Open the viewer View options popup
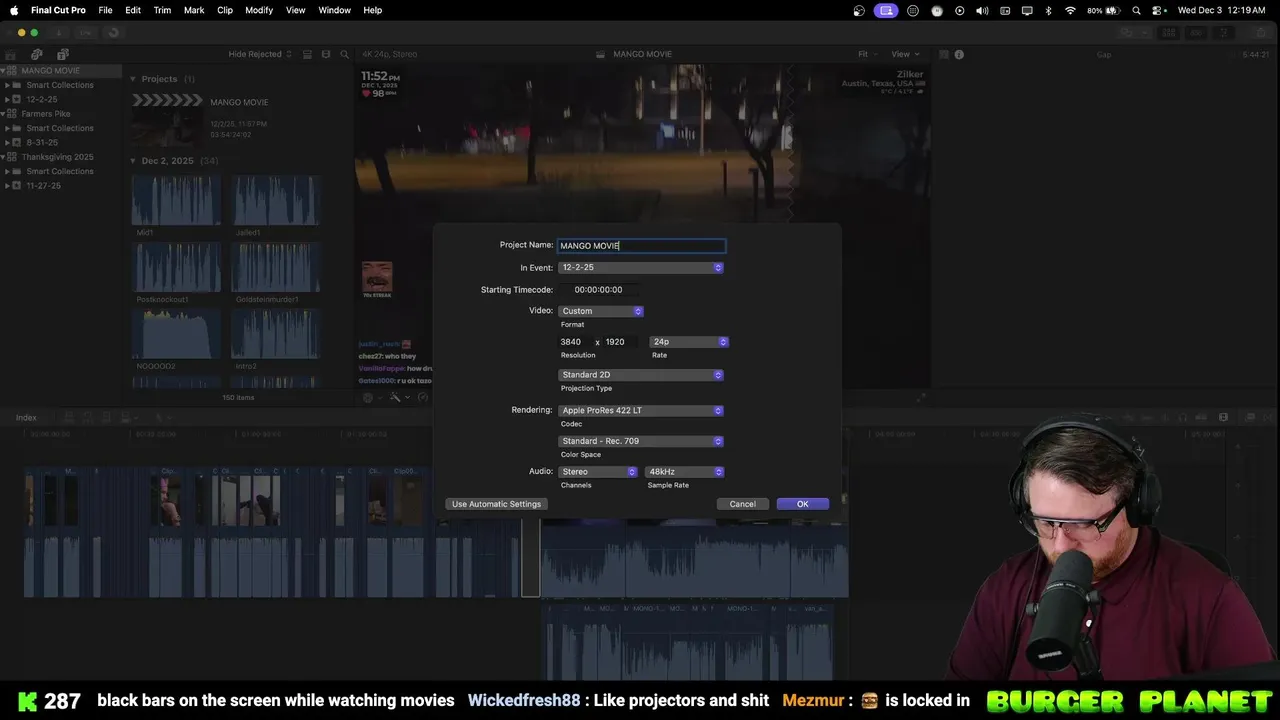 click(904, 54)
